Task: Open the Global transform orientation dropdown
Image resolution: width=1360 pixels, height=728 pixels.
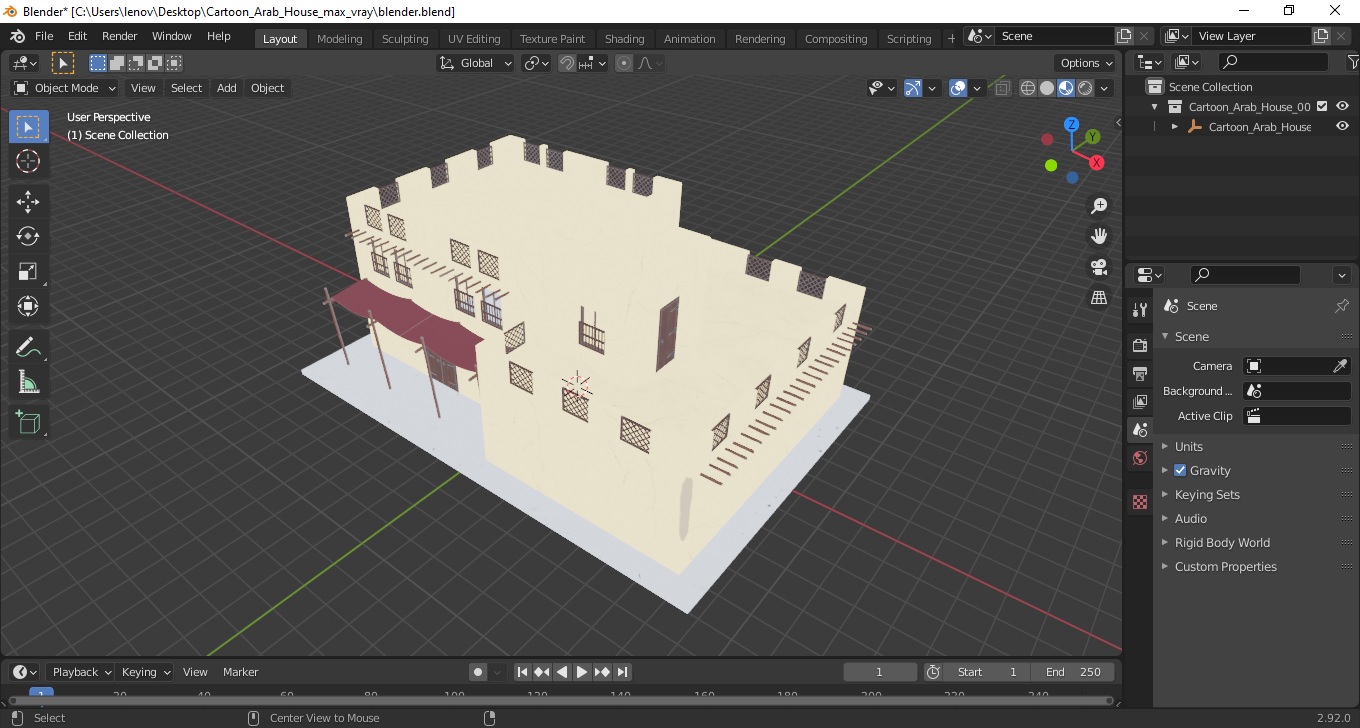Action: (x=476, y=63)
